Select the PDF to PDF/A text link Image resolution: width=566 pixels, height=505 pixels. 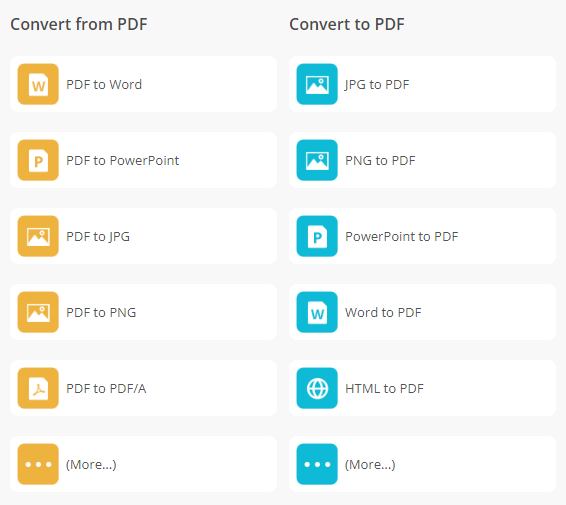(x=106, y=388)
